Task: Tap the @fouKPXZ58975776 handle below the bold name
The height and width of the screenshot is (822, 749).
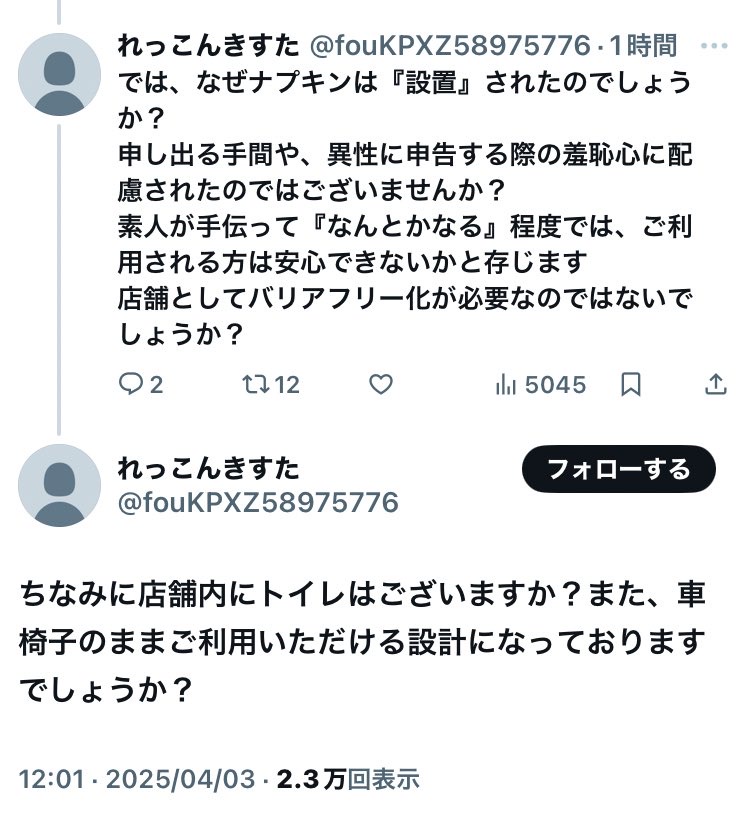Action: click(258, 502)
